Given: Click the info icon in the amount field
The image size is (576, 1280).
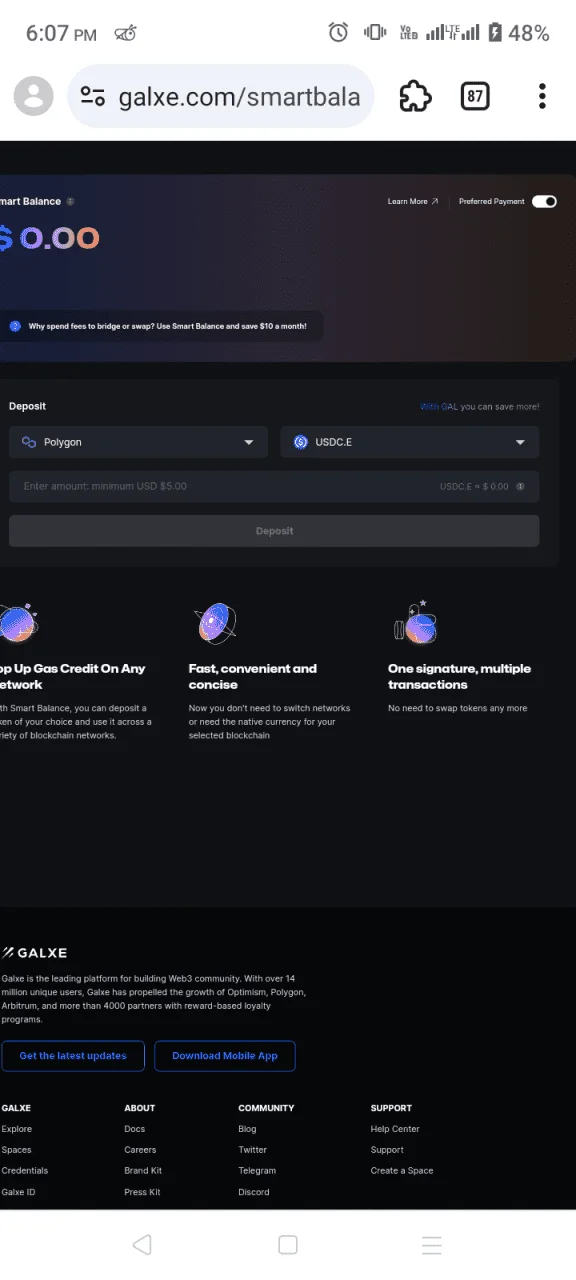Looking at the screenshot, I should (521, 486).
